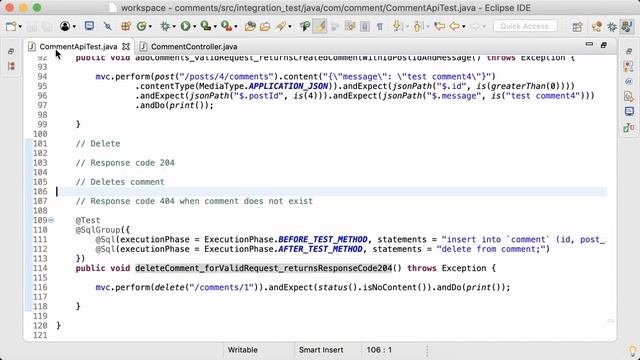The image size is (640, 360).
Task: Open the green and red view icon in right trim
Action: tap(629, 127)
